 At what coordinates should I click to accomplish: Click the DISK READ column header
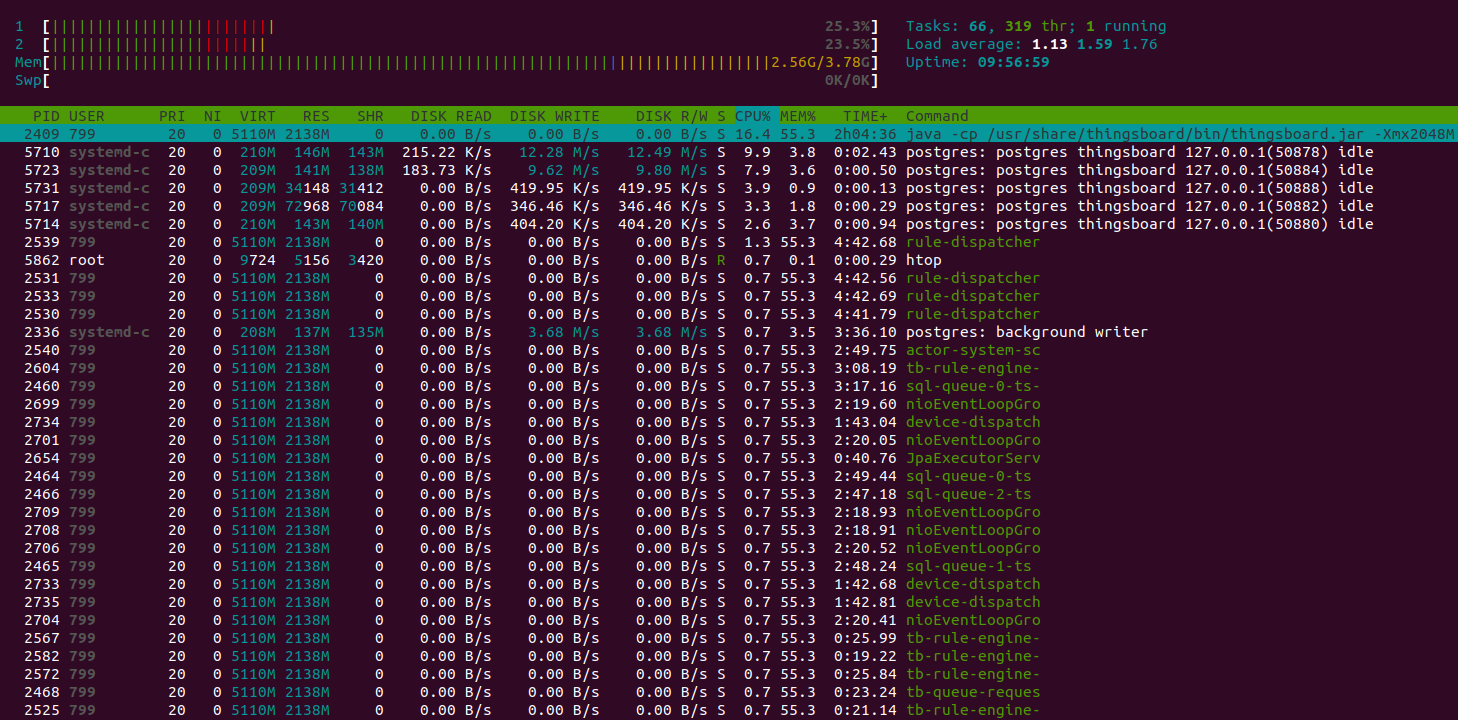click(x=451, y=116)
